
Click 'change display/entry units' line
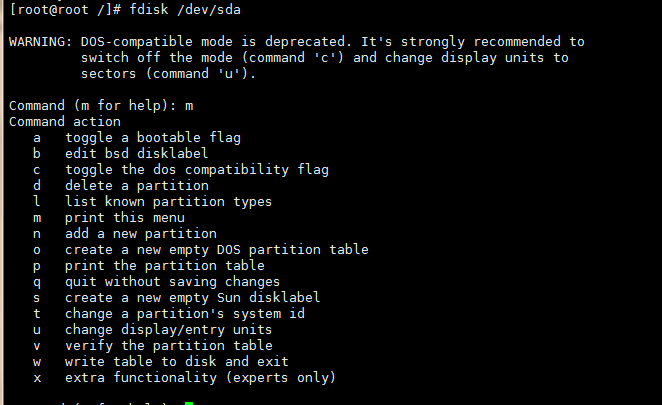click(153, 330)
